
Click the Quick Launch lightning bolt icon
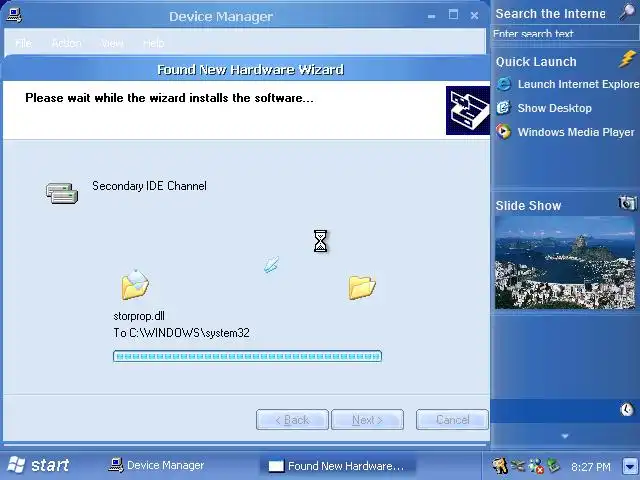coord(627,60)
